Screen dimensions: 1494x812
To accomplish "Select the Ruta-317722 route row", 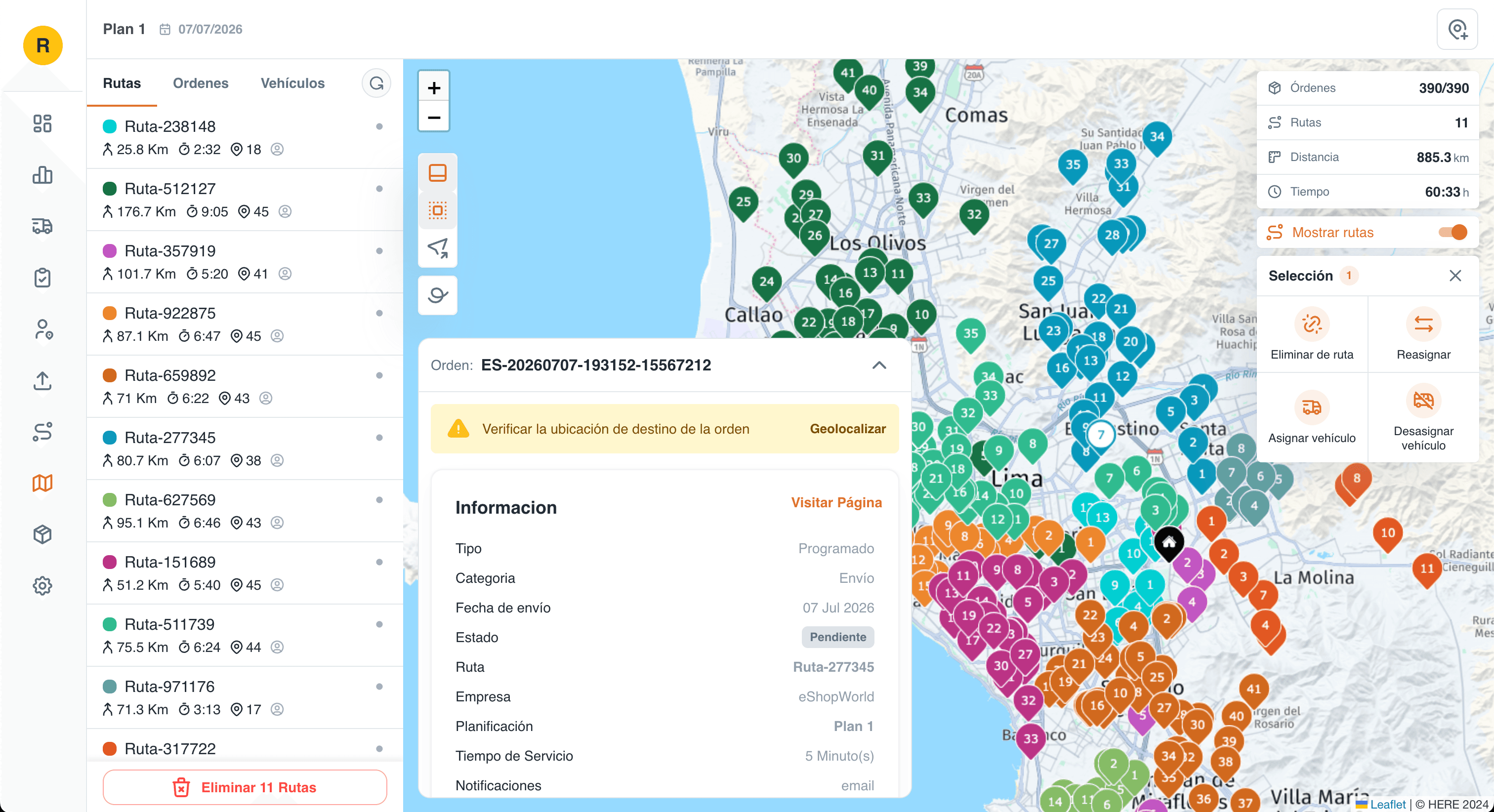I will tap(245, 746).
